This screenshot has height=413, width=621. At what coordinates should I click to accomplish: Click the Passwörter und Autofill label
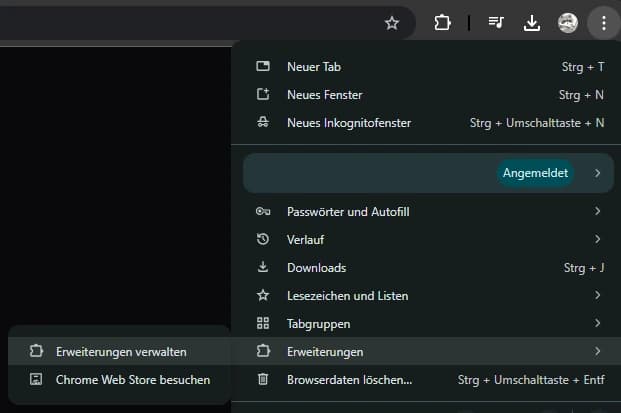tap(348, 212)
